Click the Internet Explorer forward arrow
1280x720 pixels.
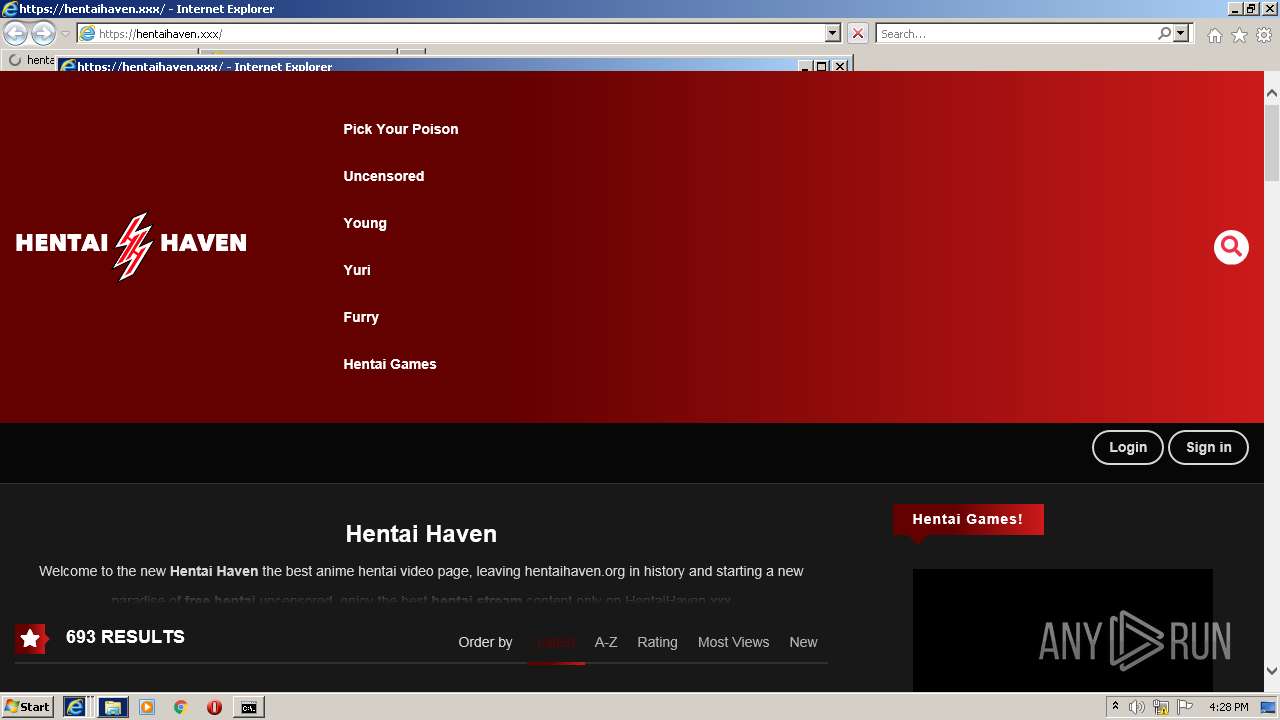point(43,33)
